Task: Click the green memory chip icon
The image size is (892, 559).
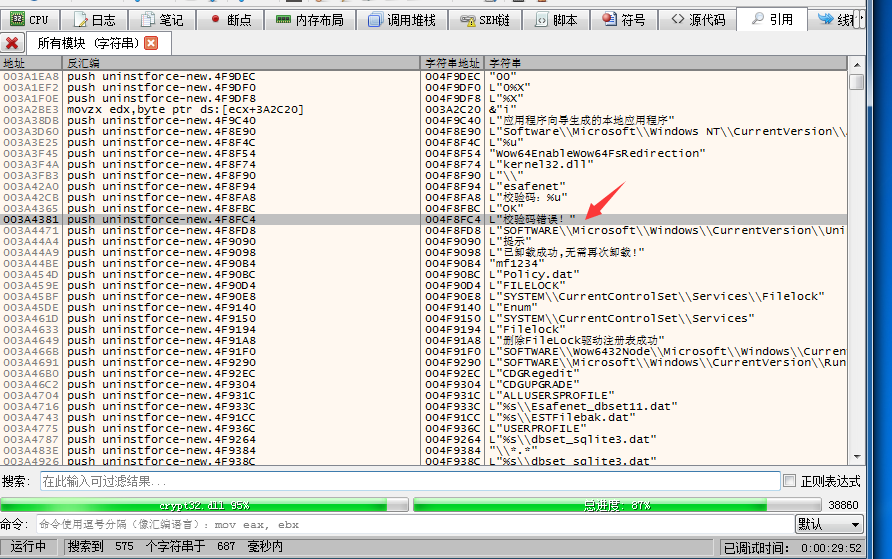Action: pyautogui.click(x=283, y=20)
